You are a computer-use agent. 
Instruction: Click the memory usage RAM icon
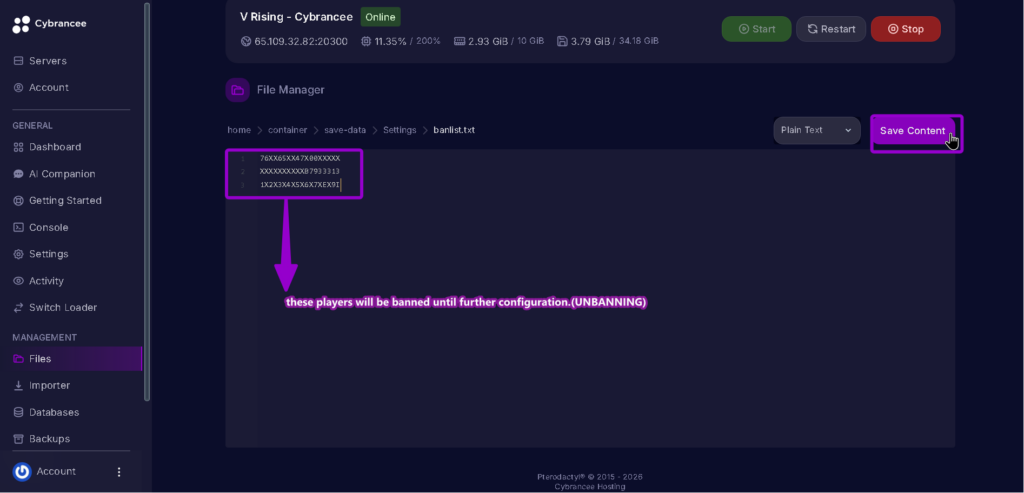[x=459, y=41]
